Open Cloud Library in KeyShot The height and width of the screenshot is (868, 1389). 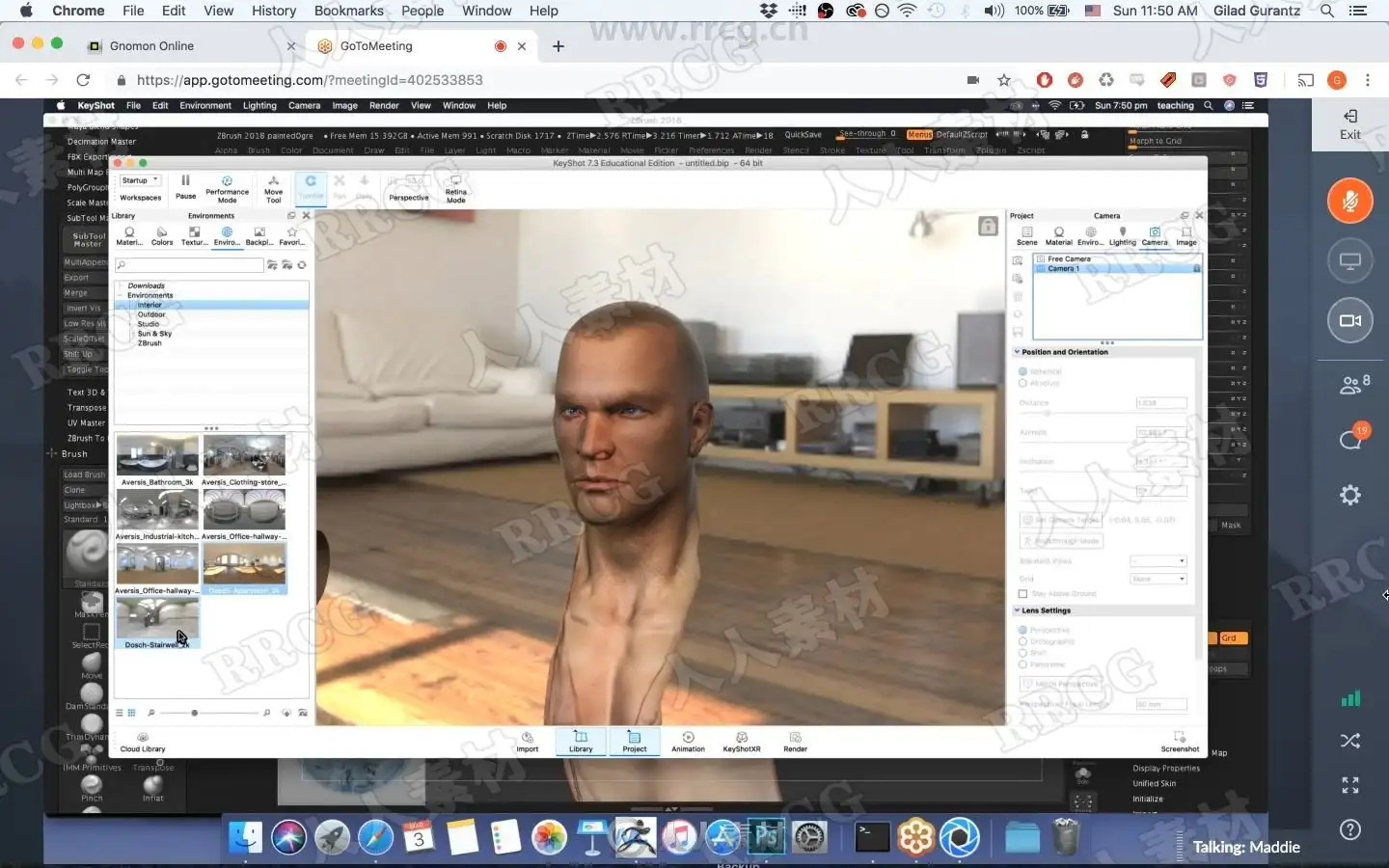click(x=143, y=742)
